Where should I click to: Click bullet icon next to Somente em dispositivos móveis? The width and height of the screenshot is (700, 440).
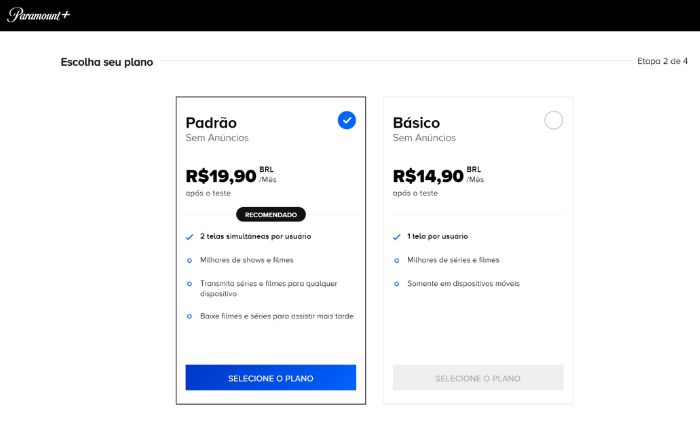click(x=397, y=284)
